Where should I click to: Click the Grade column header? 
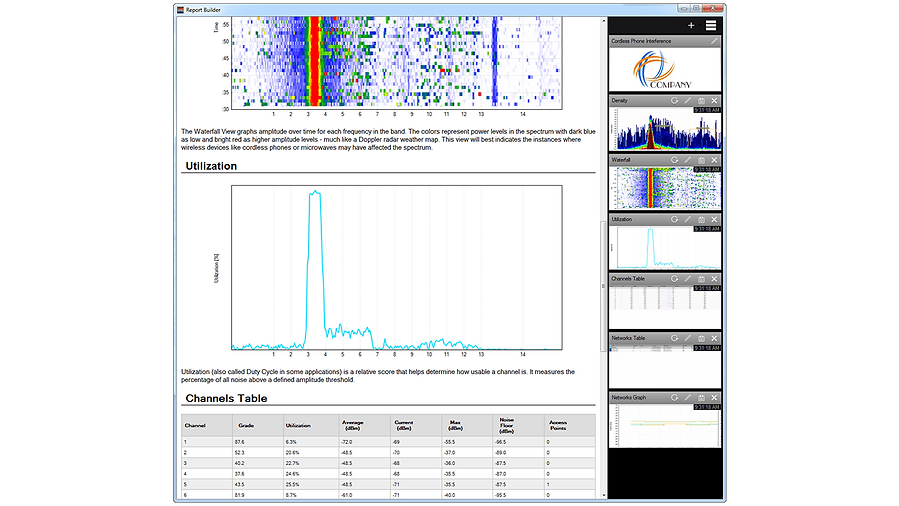[245, 425]
